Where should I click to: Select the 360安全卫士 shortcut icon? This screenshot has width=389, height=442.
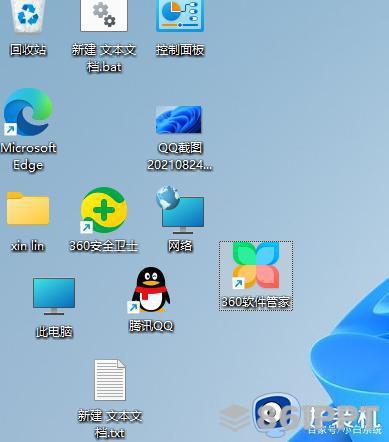tap(104, 210)
